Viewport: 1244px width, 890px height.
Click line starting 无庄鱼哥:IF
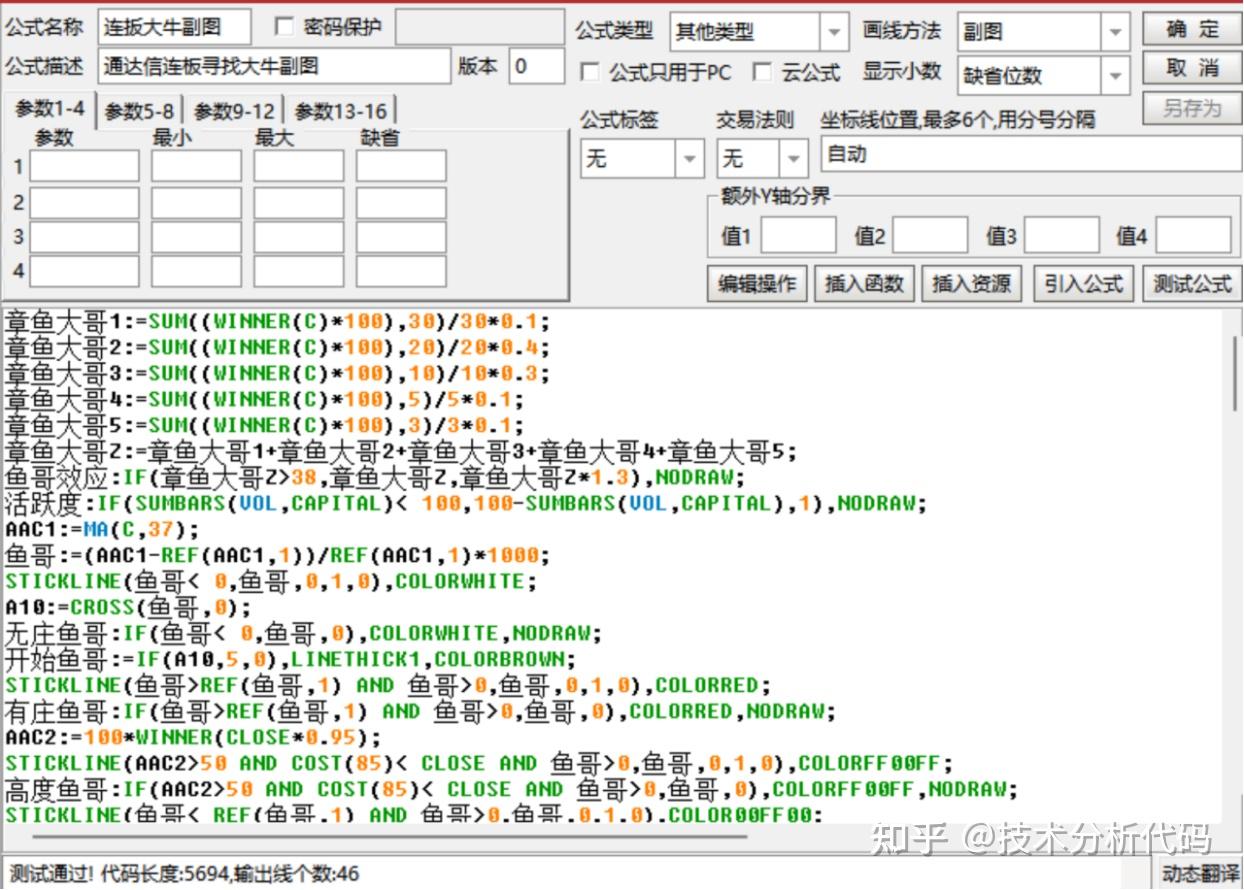click(x=304, y=633)
